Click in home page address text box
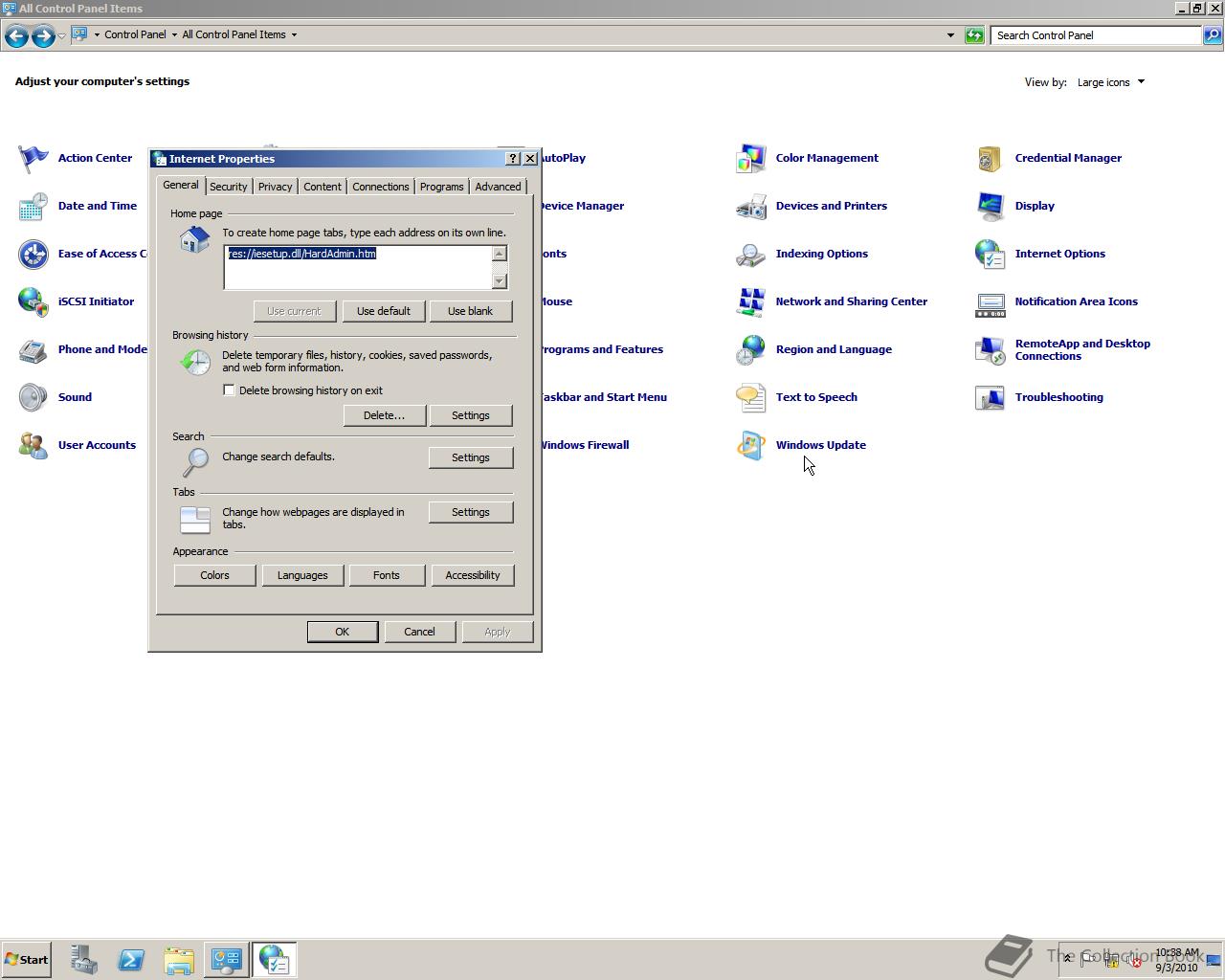The image size is (1225, 980). [x=358, y=267]
